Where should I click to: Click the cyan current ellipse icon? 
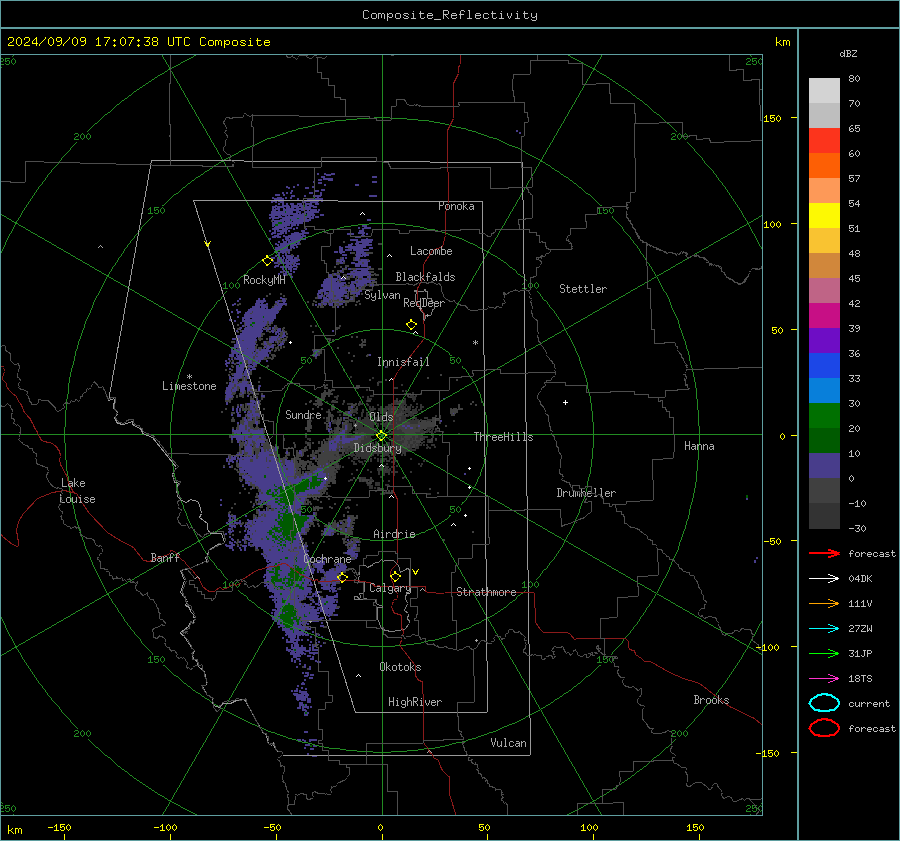[824, 703]
